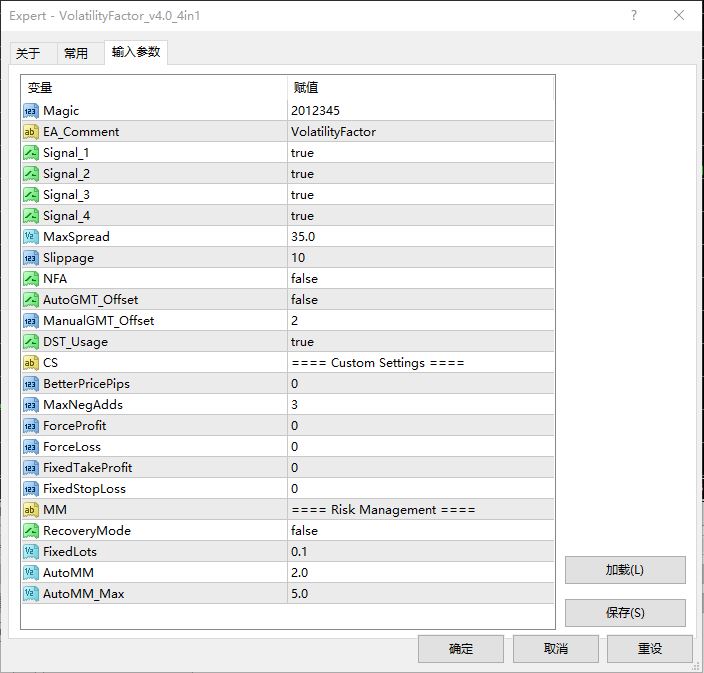Click the integer icon beside Slippage
Image resolution: width=704 pixels, height=673 pixels.
[31, 258]
